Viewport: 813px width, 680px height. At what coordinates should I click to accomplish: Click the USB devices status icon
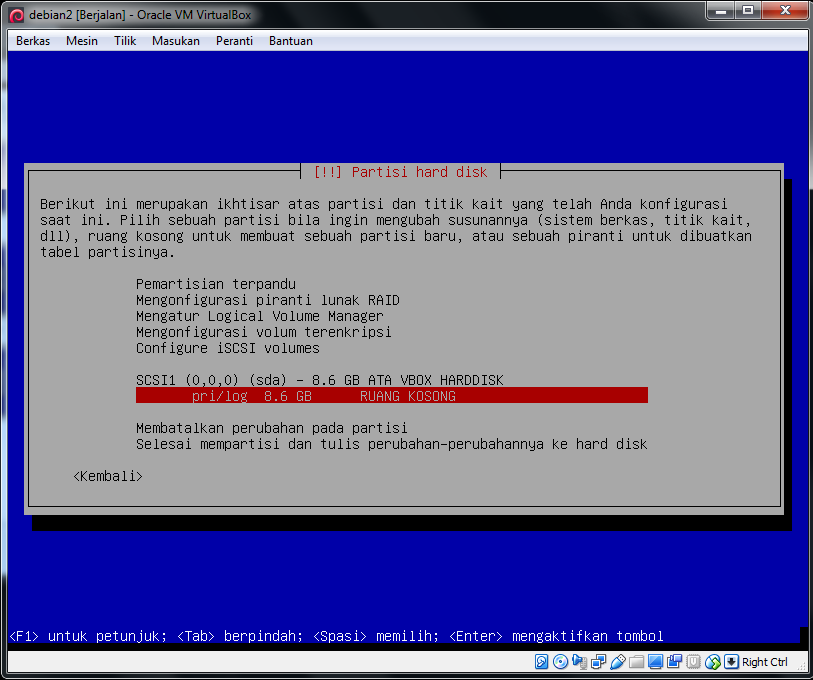(x=618, y=661)
